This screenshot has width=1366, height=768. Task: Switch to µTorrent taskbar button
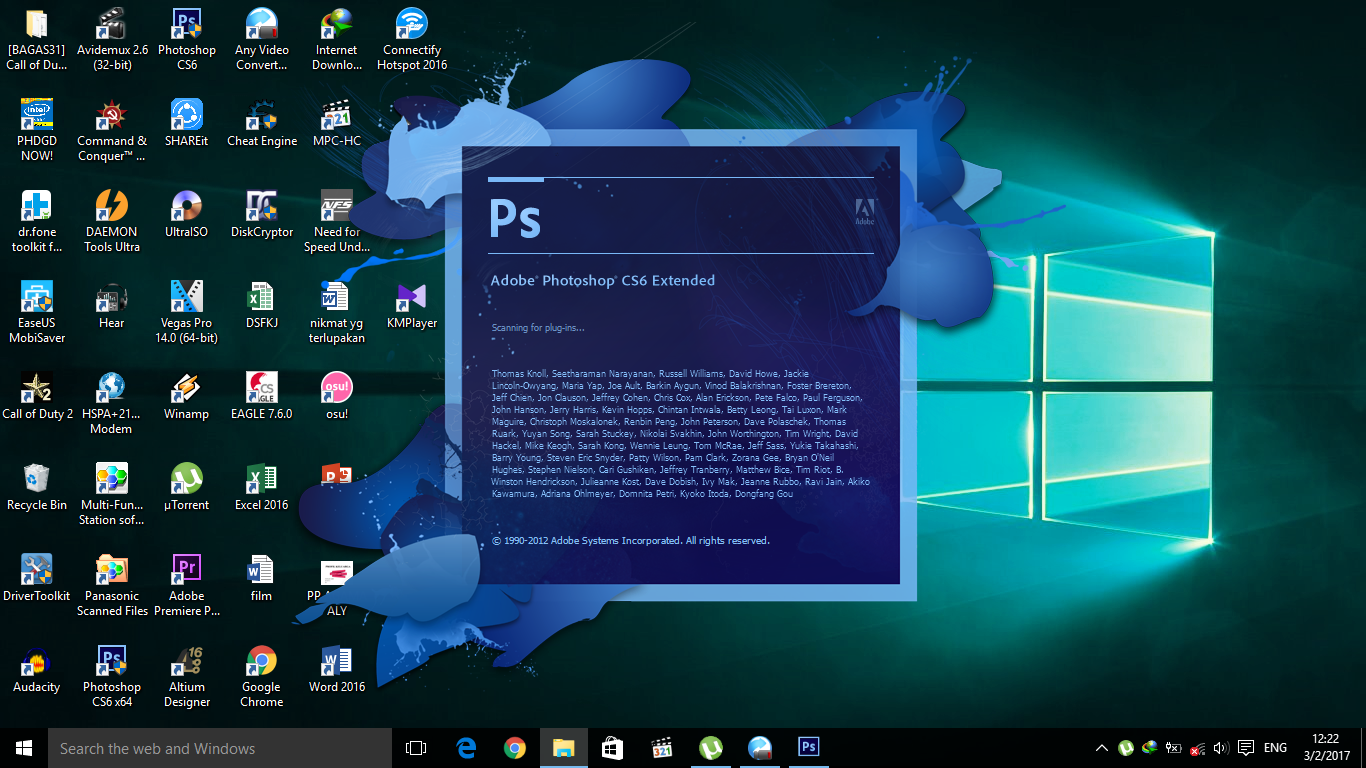pyautogui.click(x=710, y=748)
